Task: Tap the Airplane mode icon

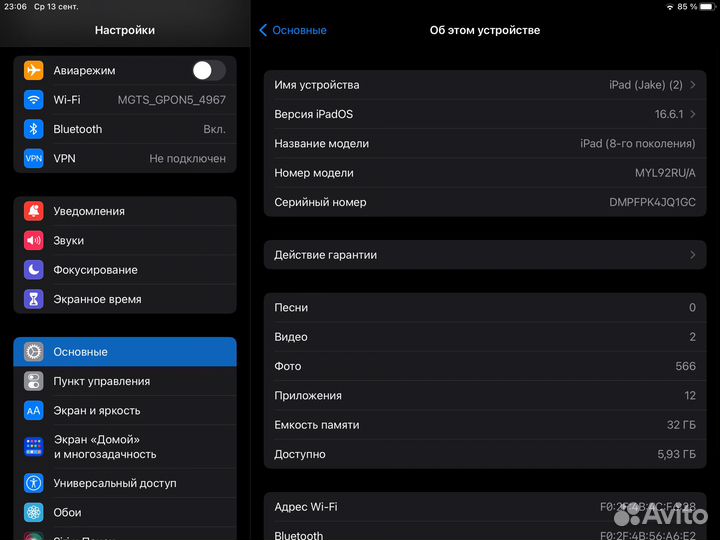Action: 34,71
